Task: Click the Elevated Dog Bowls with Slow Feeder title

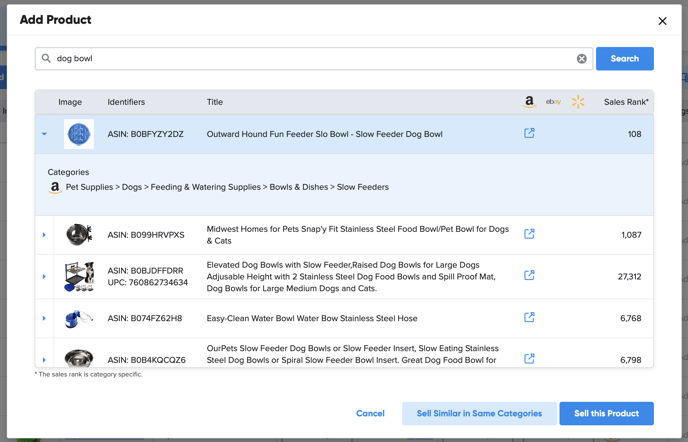Action: pos(351,277)
